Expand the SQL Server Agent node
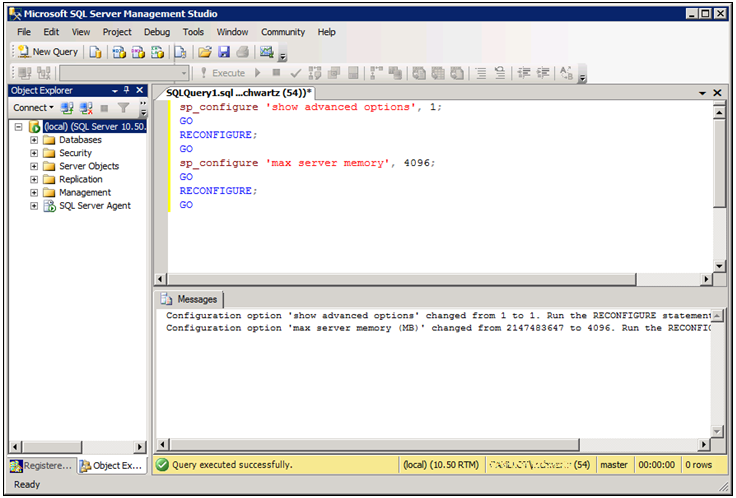 click(34, 206)
